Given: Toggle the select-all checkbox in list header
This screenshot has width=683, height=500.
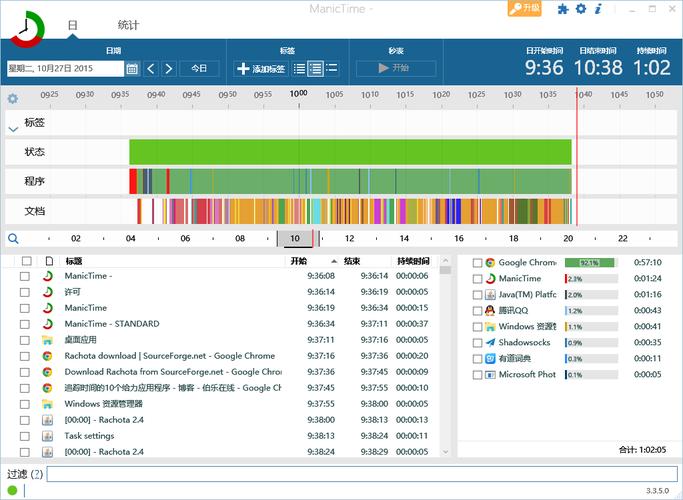Looking at the screenshot, I should point(27,261).
